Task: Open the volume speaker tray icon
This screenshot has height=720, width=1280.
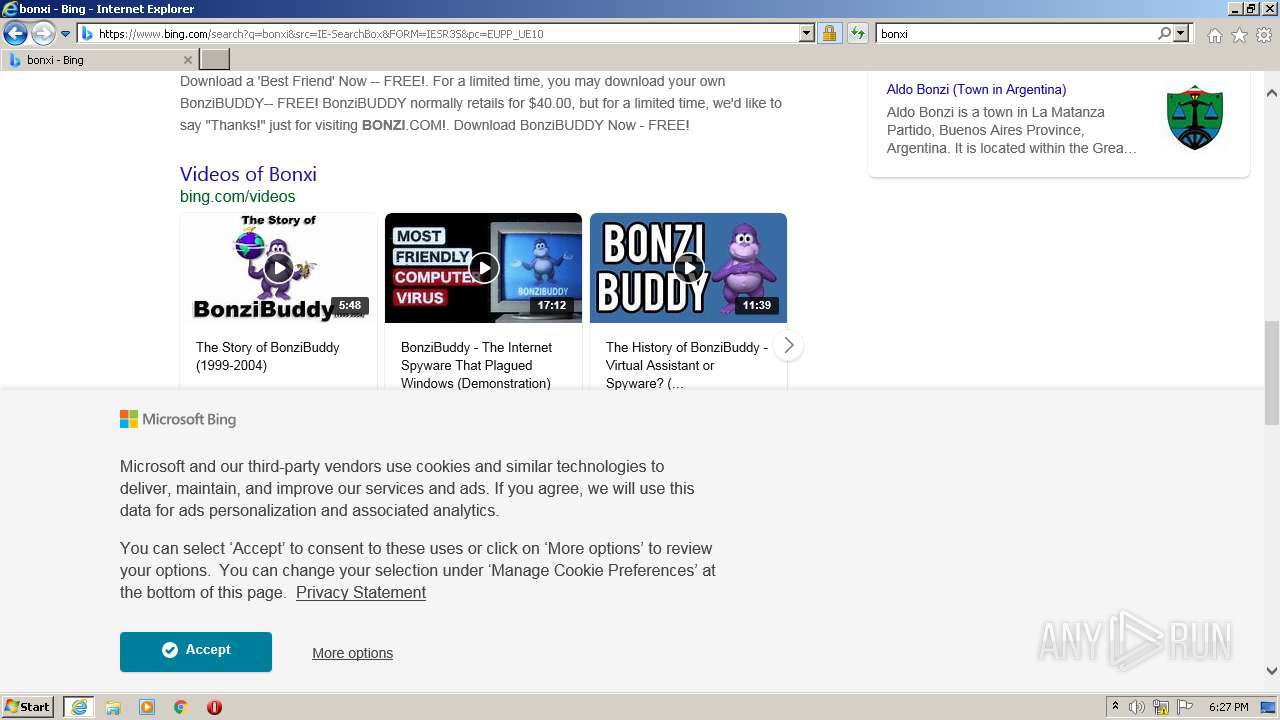Action: (1137, 707)
